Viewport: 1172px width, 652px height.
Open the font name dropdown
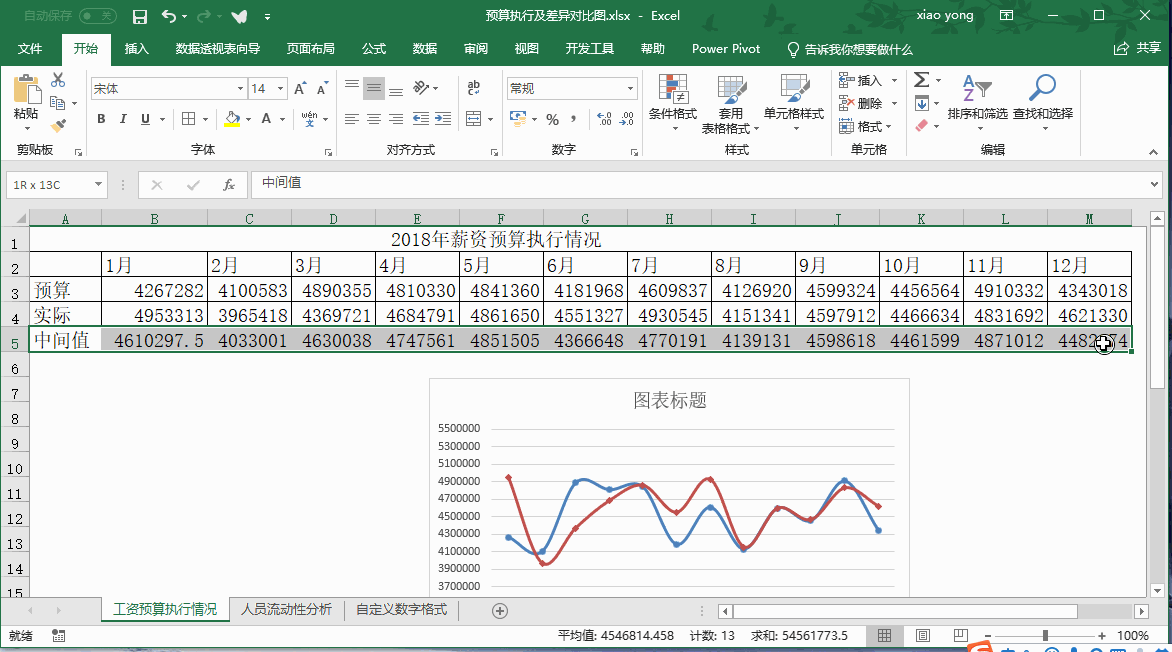pos(240,88)
